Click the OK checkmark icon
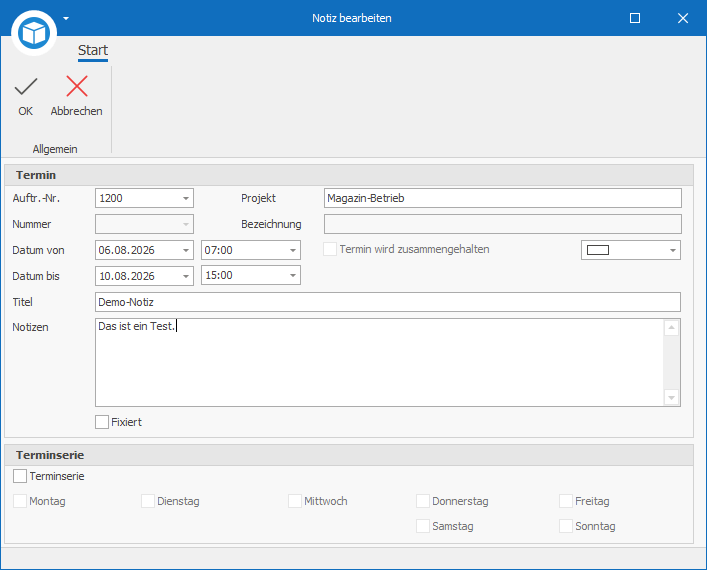This screenshot has width=707, height=570. [26, 87]
